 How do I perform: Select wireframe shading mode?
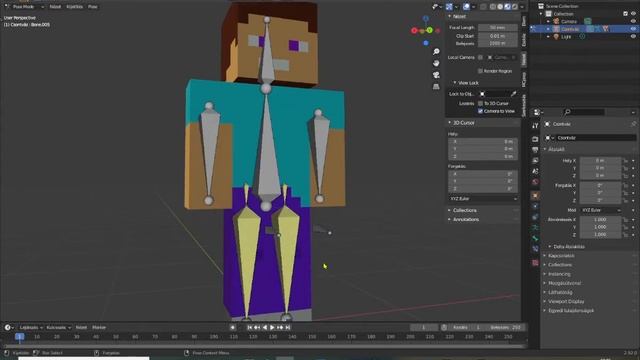pyautogui.click(x=493, y=7)
